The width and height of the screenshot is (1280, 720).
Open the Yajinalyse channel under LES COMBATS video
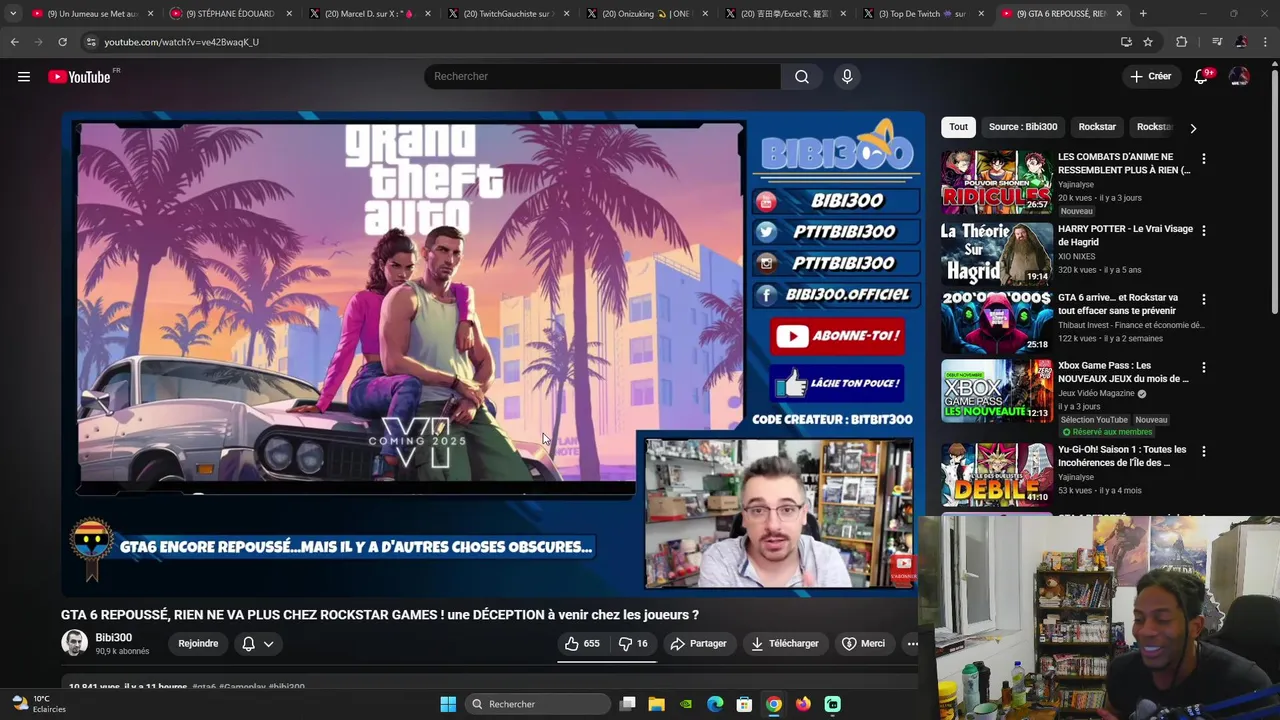pos(1076,184)
